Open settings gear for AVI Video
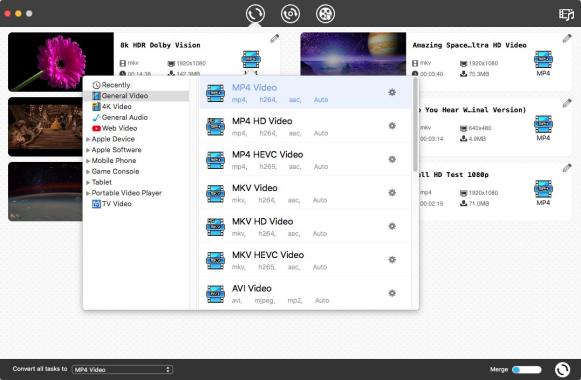 pyautogui.click(x=392, y=293)
